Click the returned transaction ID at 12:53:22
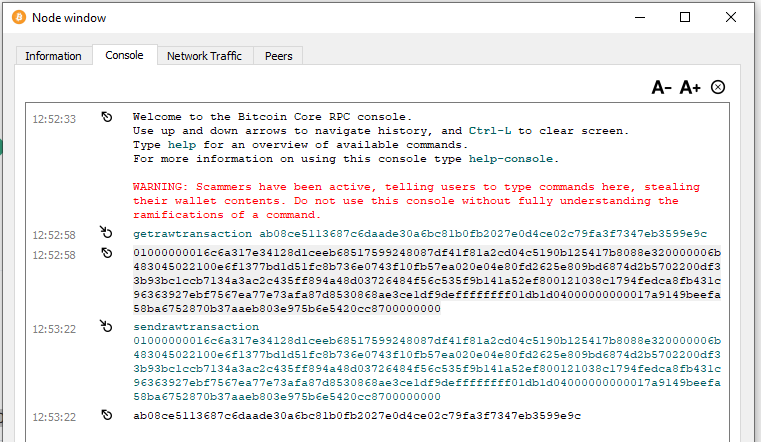761x442 pixels. tap(357, 416)
